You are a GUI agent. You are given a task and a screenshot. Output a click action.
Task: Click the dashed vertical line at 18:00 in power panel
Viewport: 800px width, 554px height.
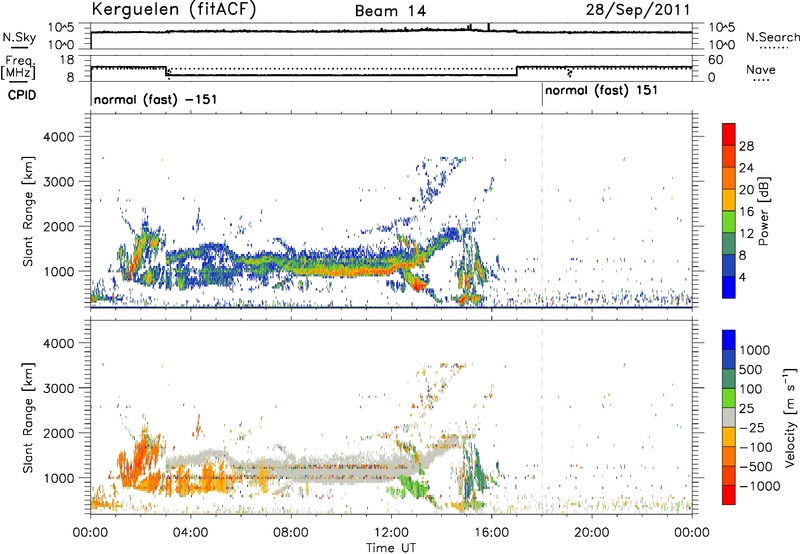[x=542, y=209]
